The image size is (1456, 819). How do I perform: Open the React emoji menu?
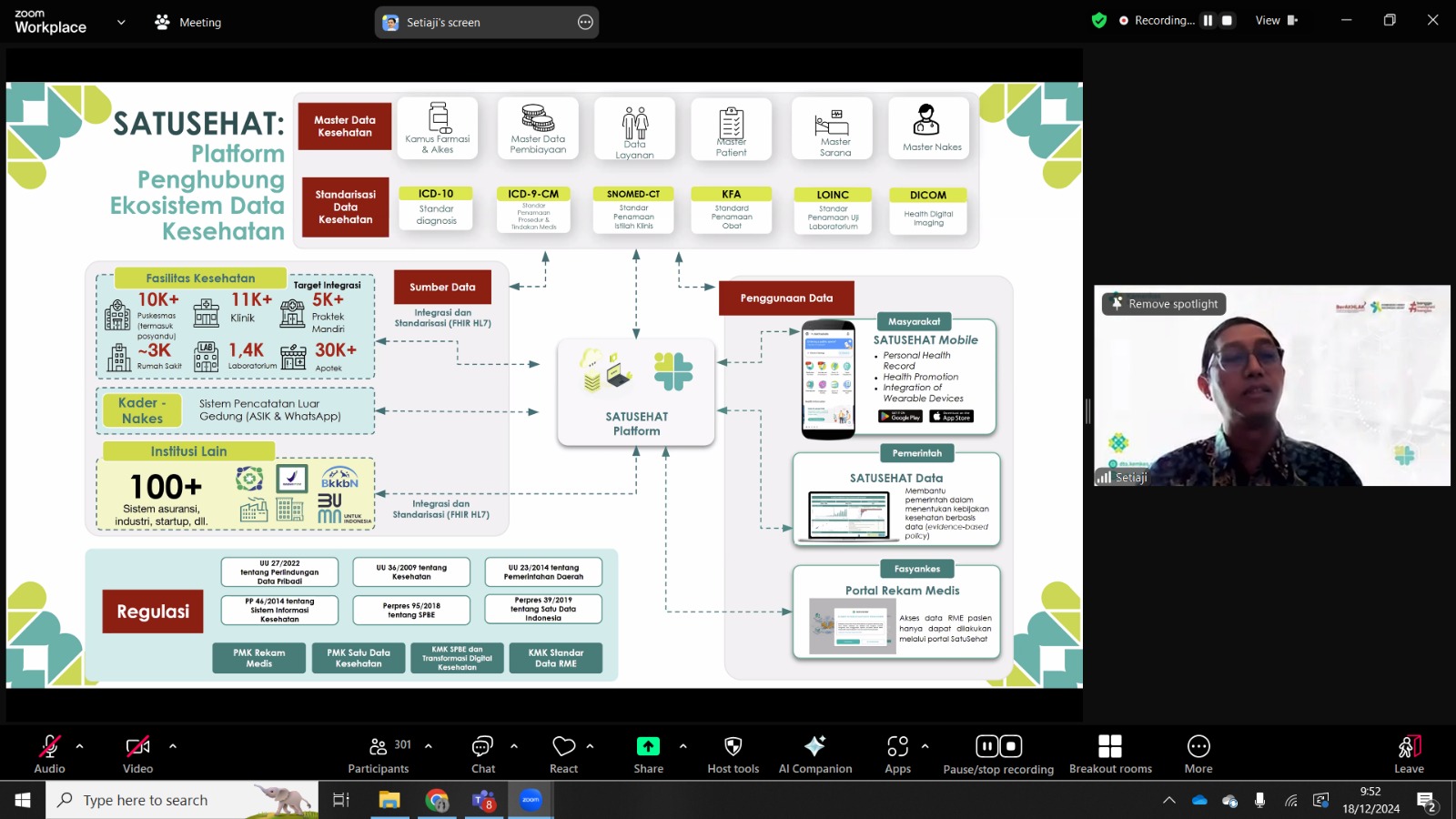[563, 747]
